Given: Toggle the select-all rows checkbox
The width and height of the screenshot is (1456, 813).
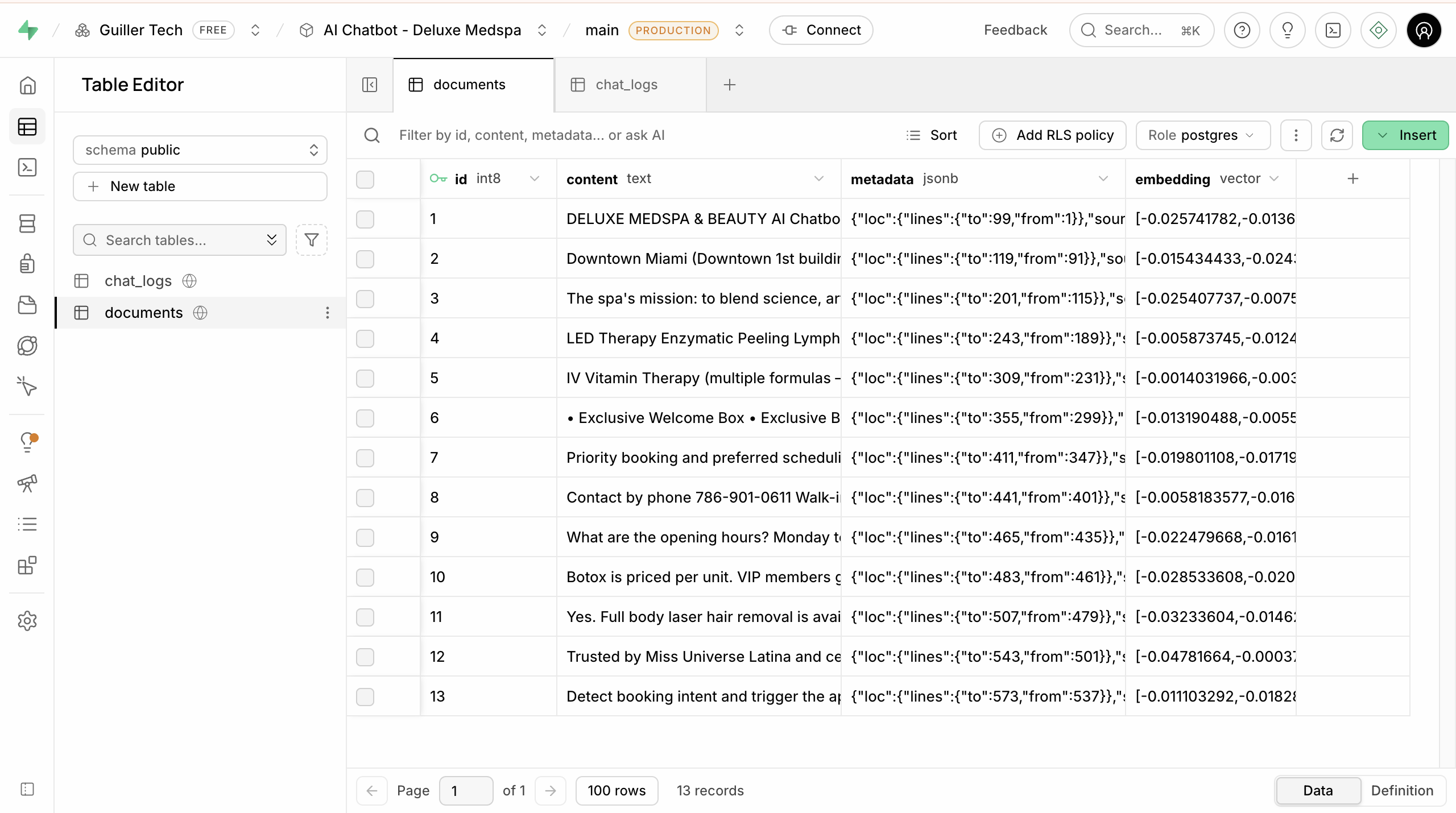Looking at the screenshot, I should 365,180.
